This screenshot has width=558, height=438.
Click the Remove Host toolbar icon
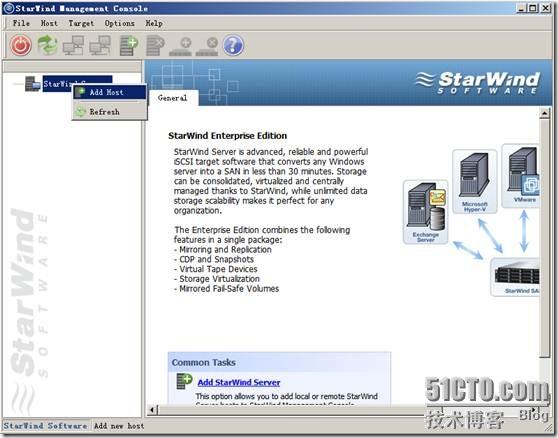point(155,46)
